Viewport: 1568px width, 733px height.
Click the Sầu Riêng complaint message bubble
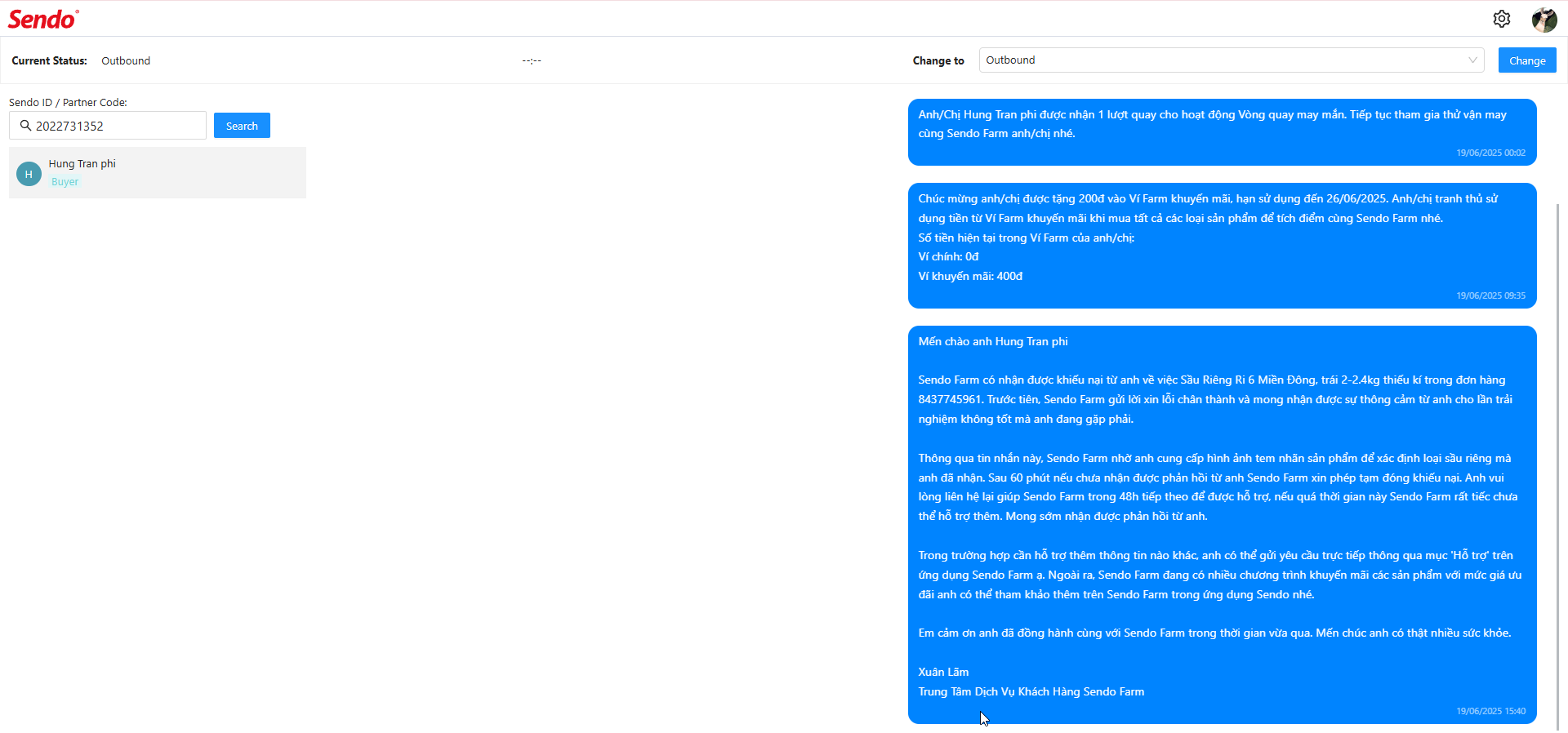[x=1222, y=525]
